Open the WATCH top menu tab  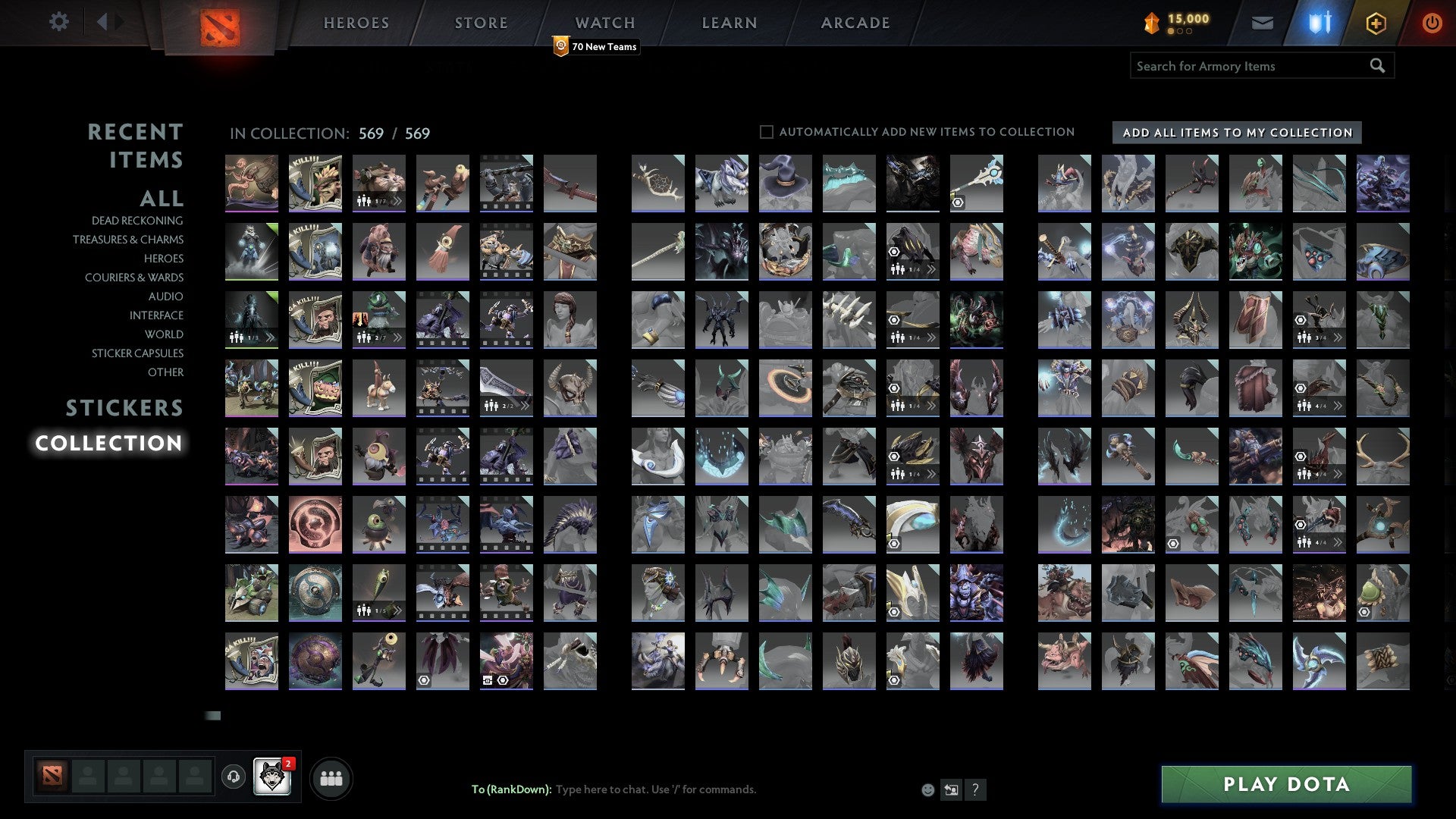[604, 23]
